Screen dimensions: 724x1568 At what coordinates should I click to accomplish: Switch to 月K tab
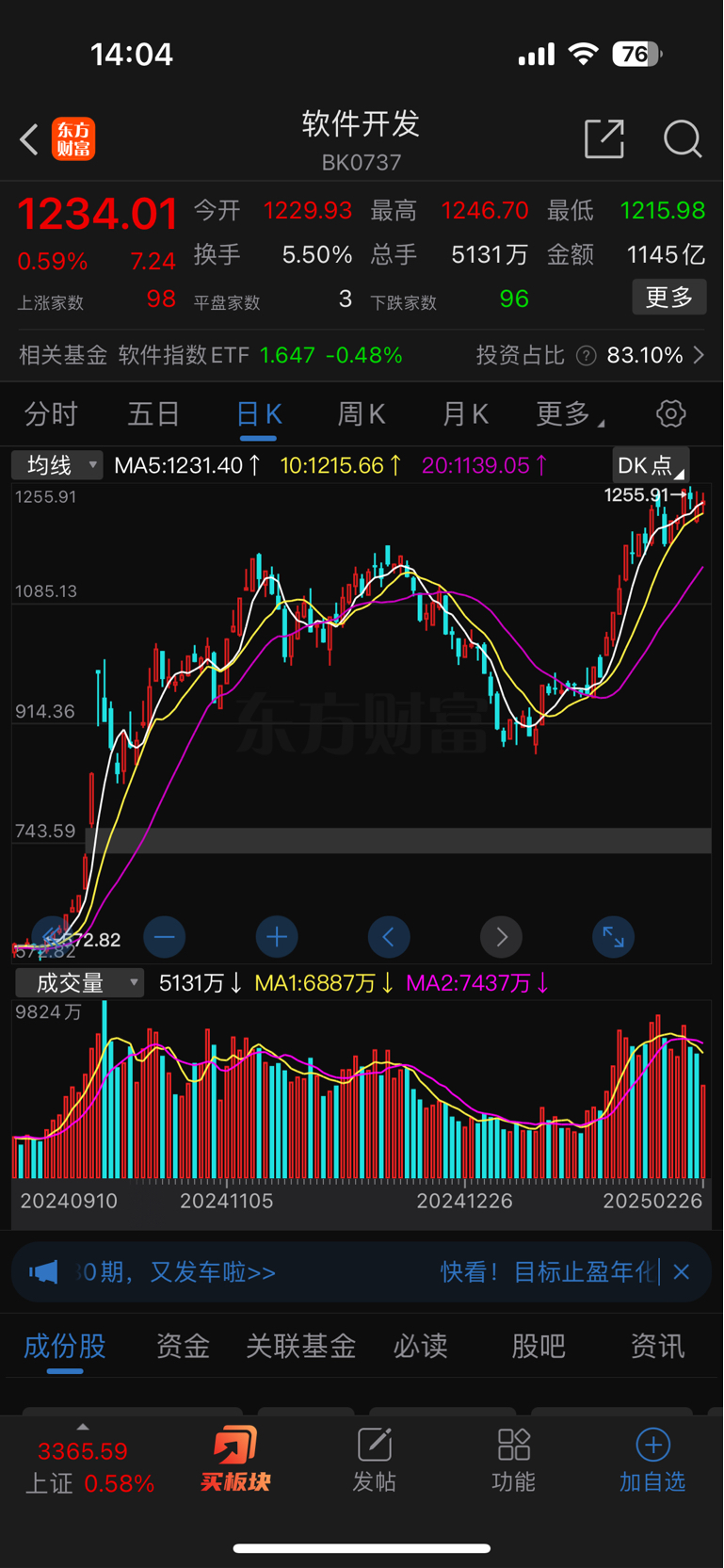465,413
